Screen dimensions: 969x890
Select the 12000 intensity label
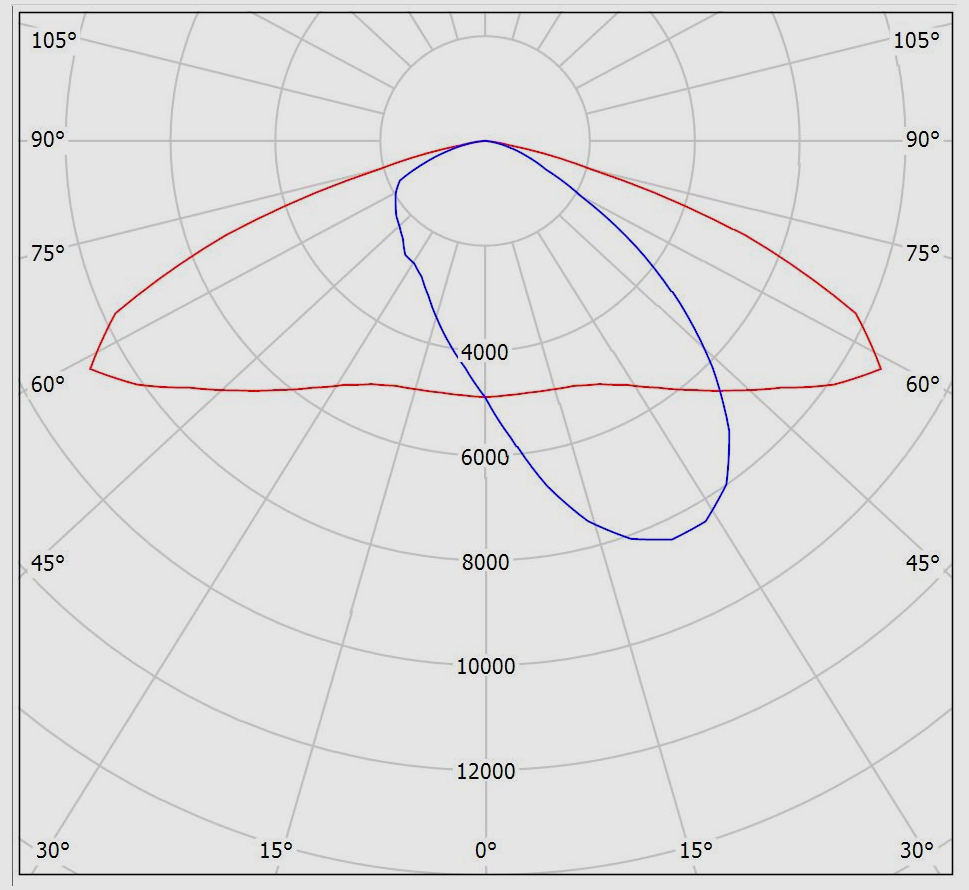point(486,771)
